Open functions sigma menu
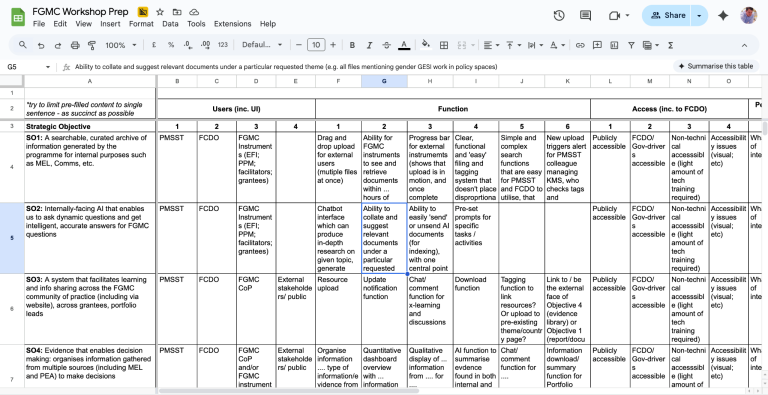Viewport: 768px width, 395px height. point(671,45)
